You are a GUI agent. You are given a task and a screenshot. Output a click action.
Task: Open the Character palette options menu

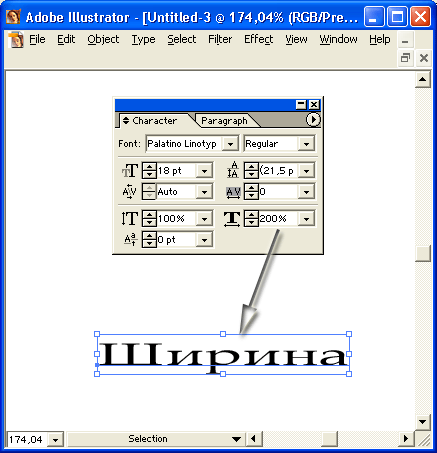click(x=313, y=120)
